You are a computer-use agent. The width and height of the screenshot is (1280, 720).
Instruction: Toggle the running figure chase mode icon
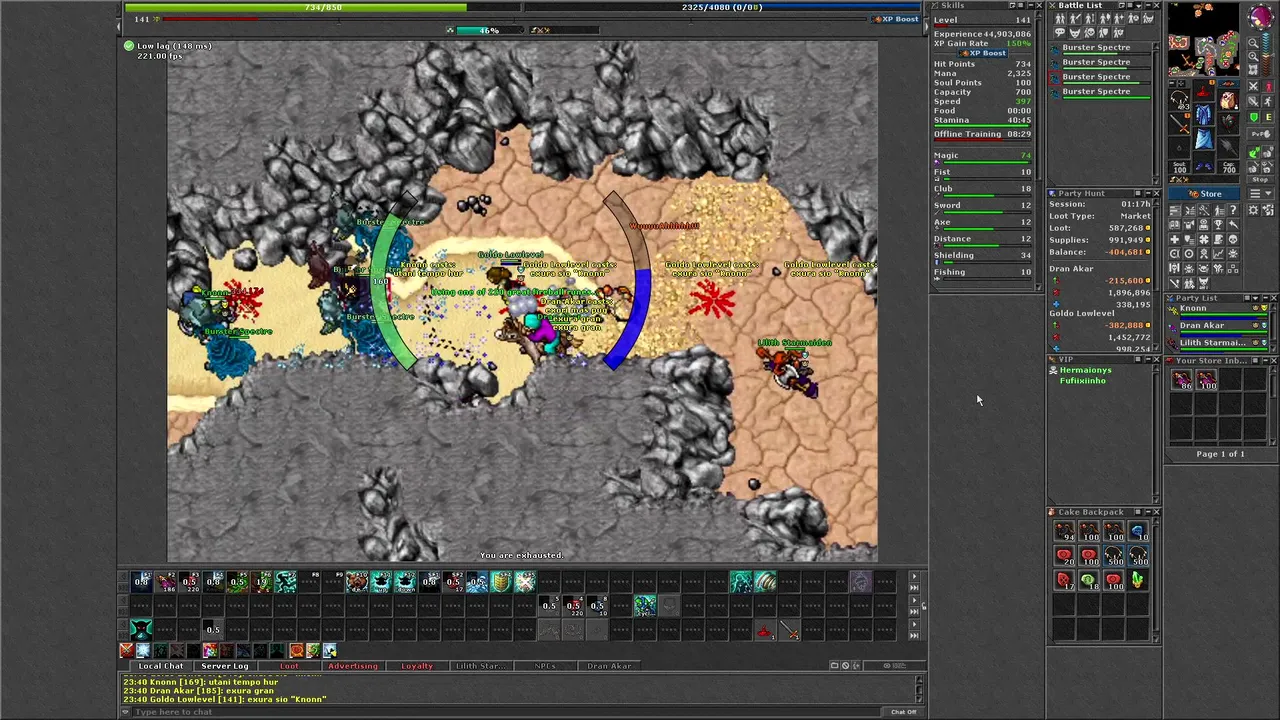(x=1268, y=101)
